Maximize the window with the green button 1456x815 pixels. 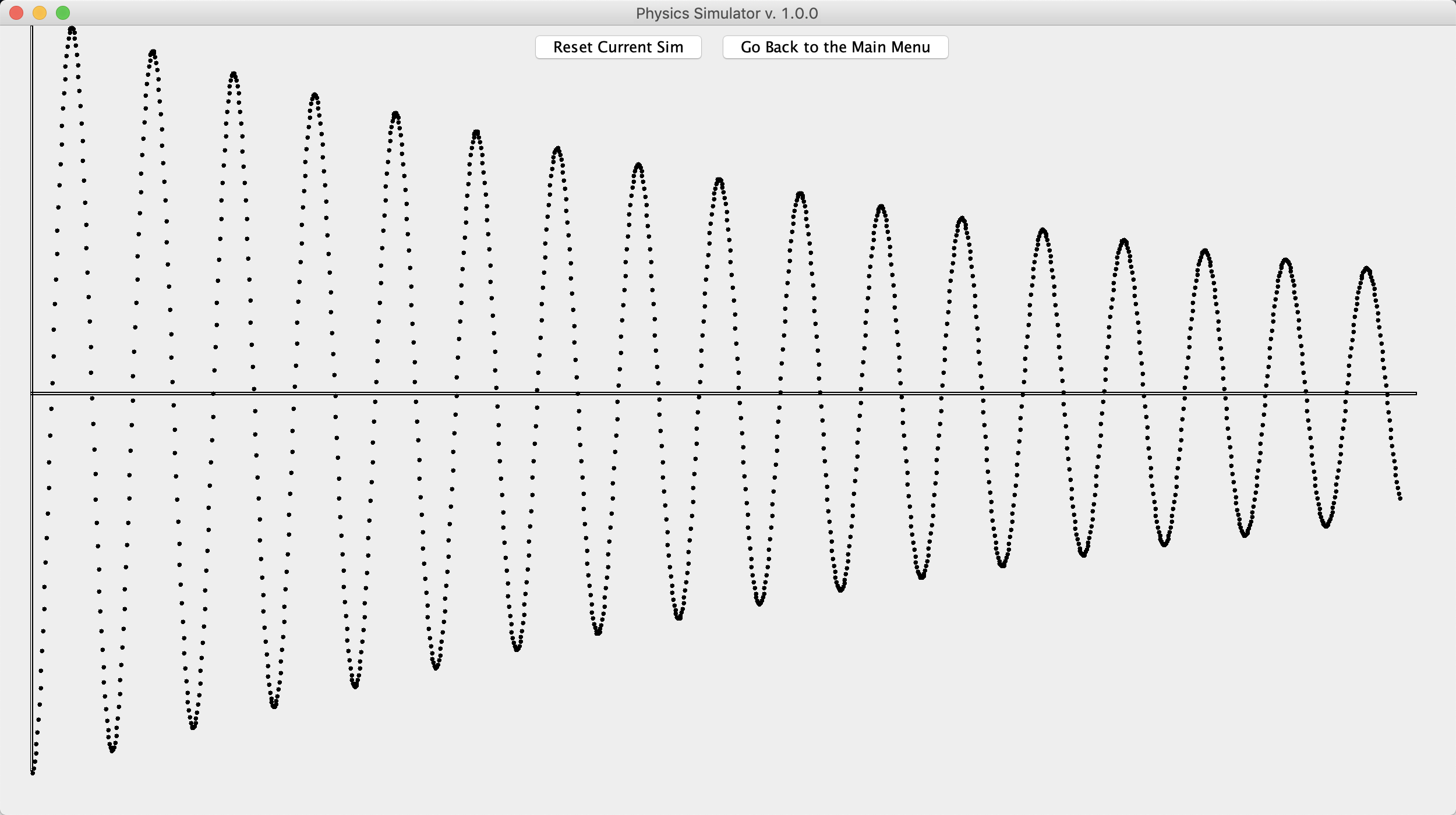tap(63, 13)
